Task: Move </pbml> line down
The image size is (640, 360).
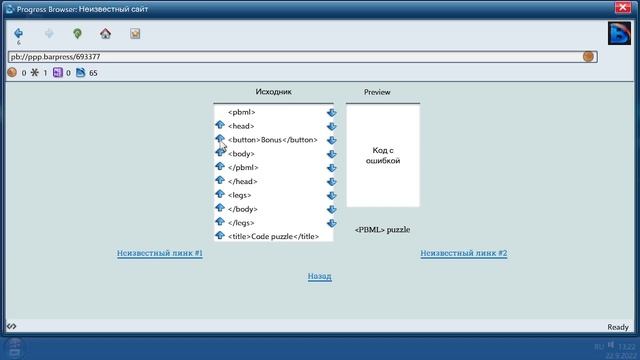Action: (331, 168)
